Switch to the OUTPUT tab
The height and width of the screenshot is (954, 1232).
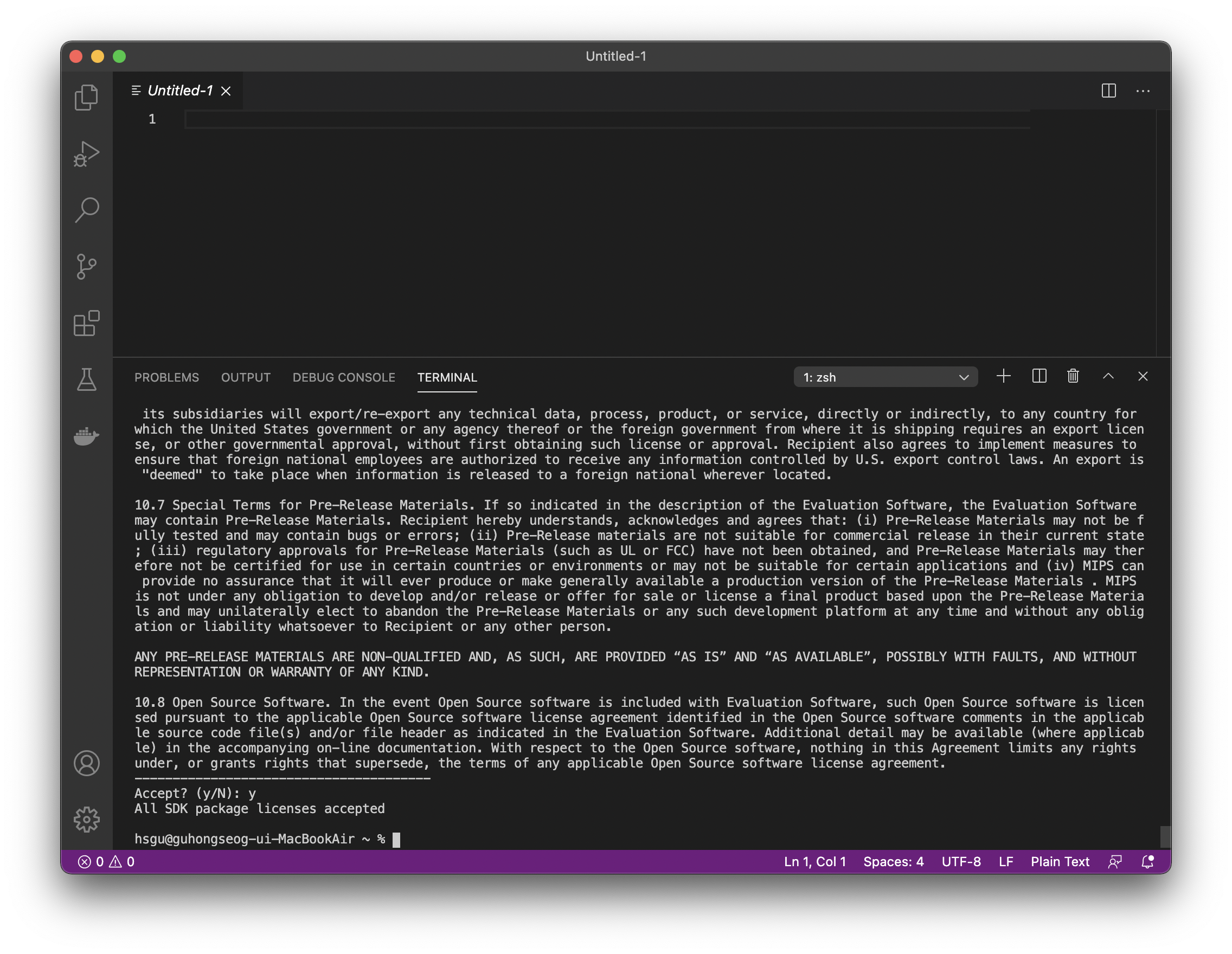point(246,377)
